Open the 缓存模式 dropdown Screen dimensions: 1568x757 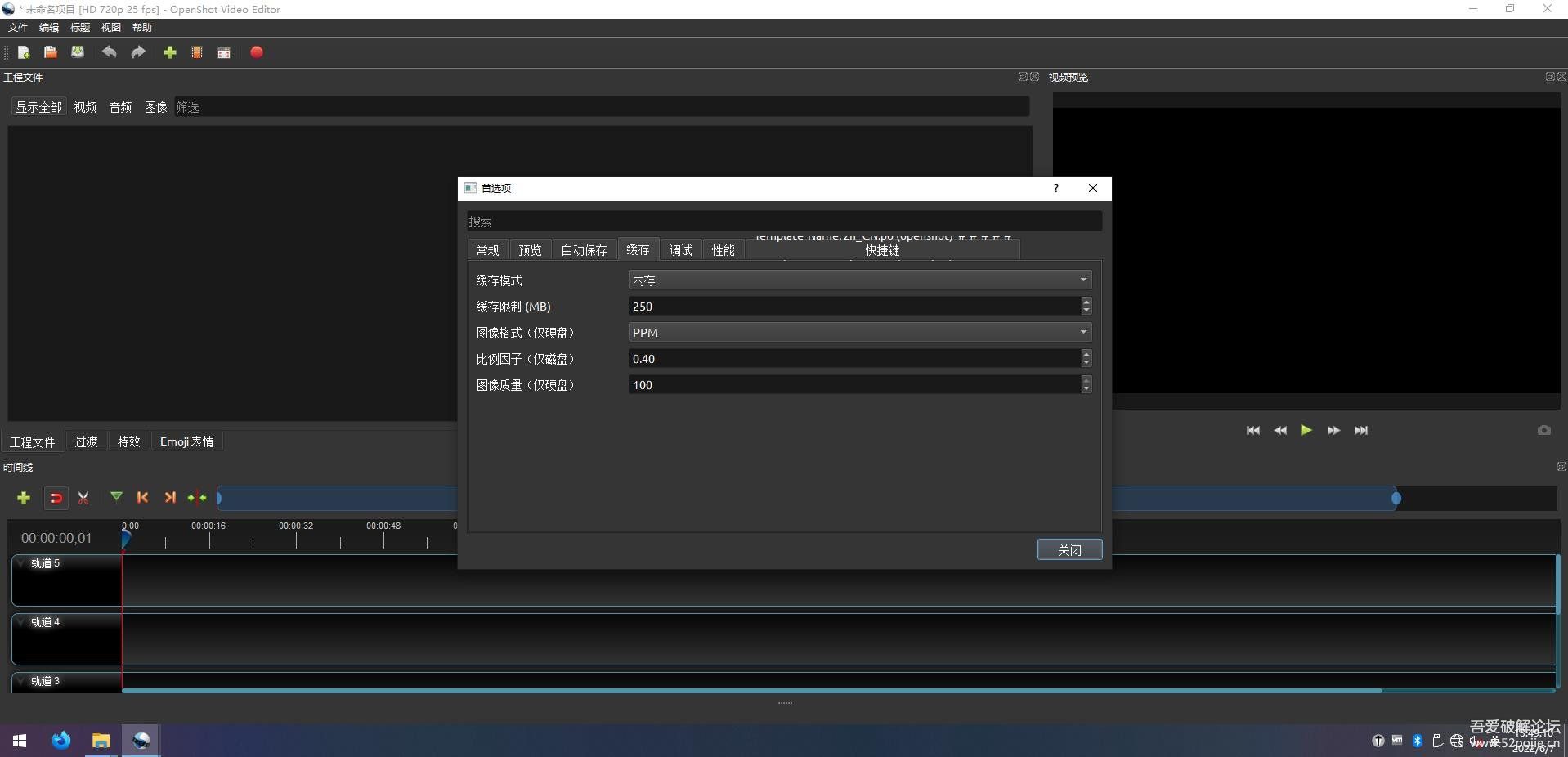[859, 280]
